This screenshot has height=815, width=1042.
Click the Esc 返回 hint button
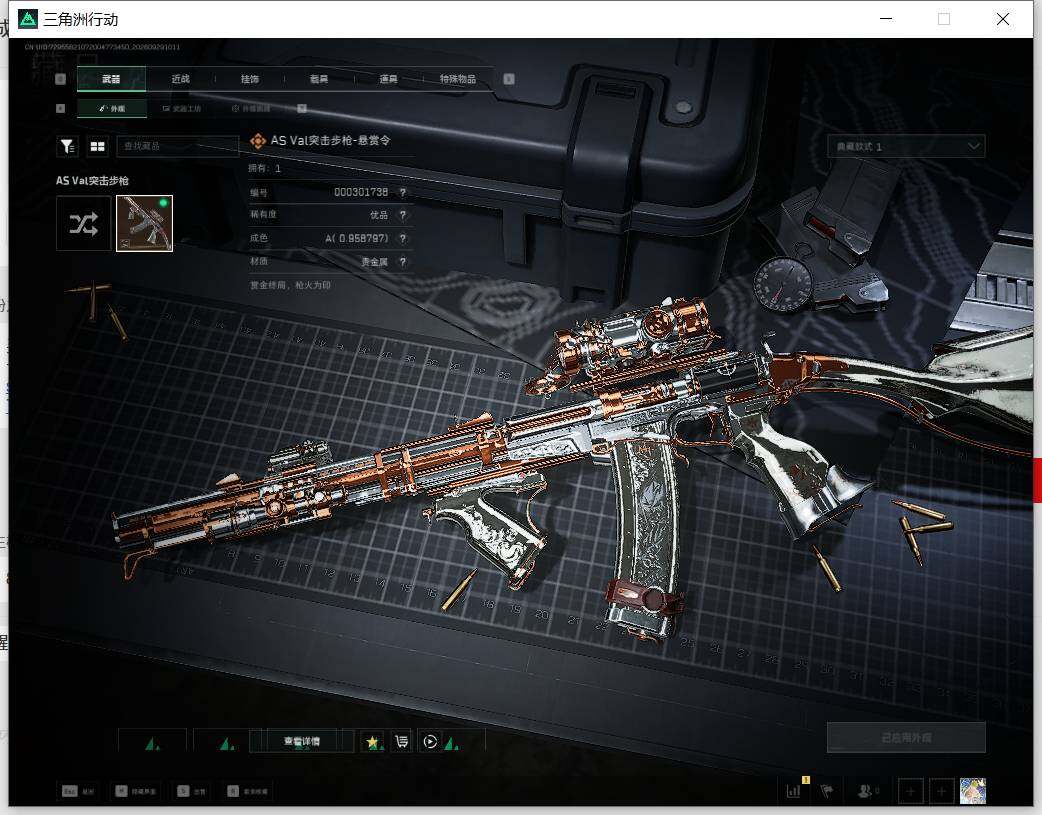click(x=78, y=791)
